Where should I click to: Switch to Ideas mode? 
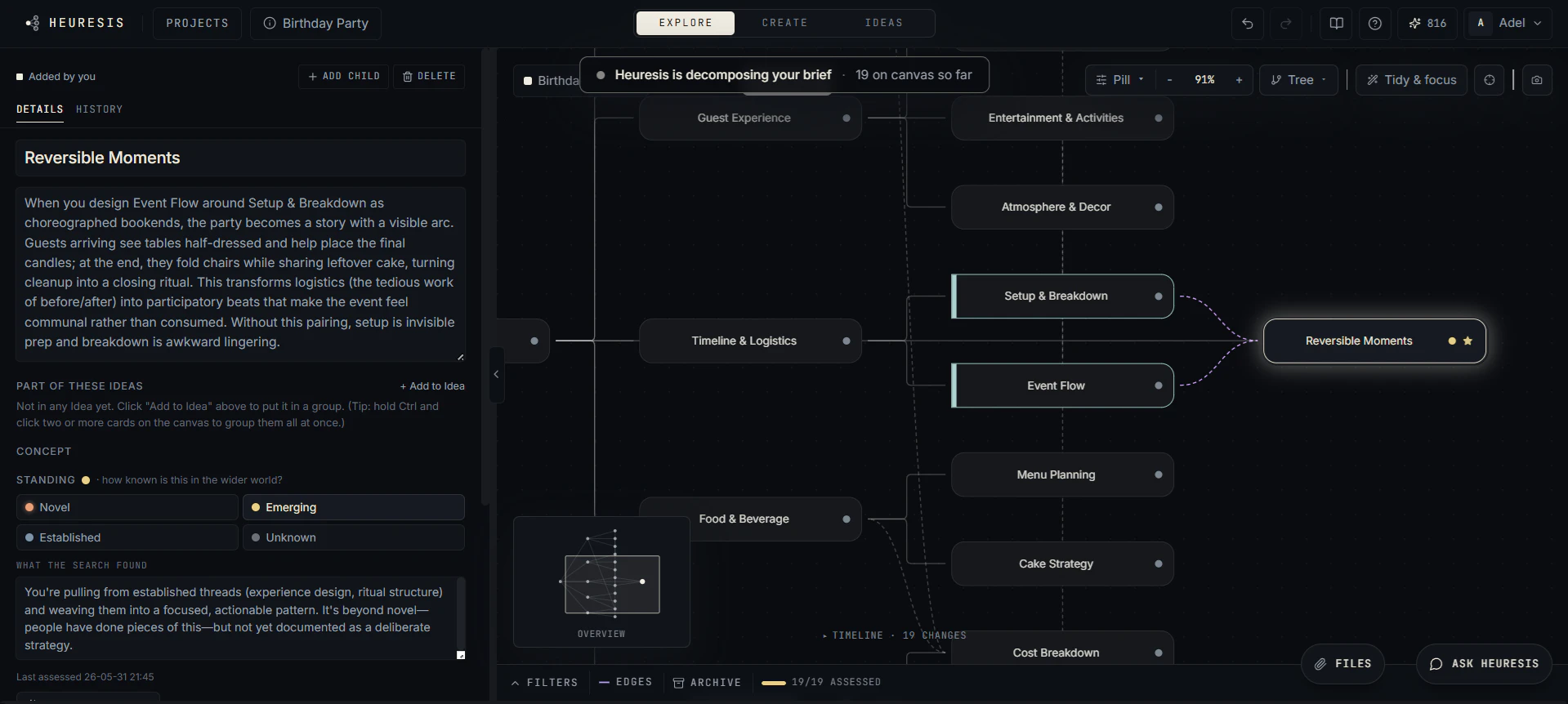tap(884, 23)
